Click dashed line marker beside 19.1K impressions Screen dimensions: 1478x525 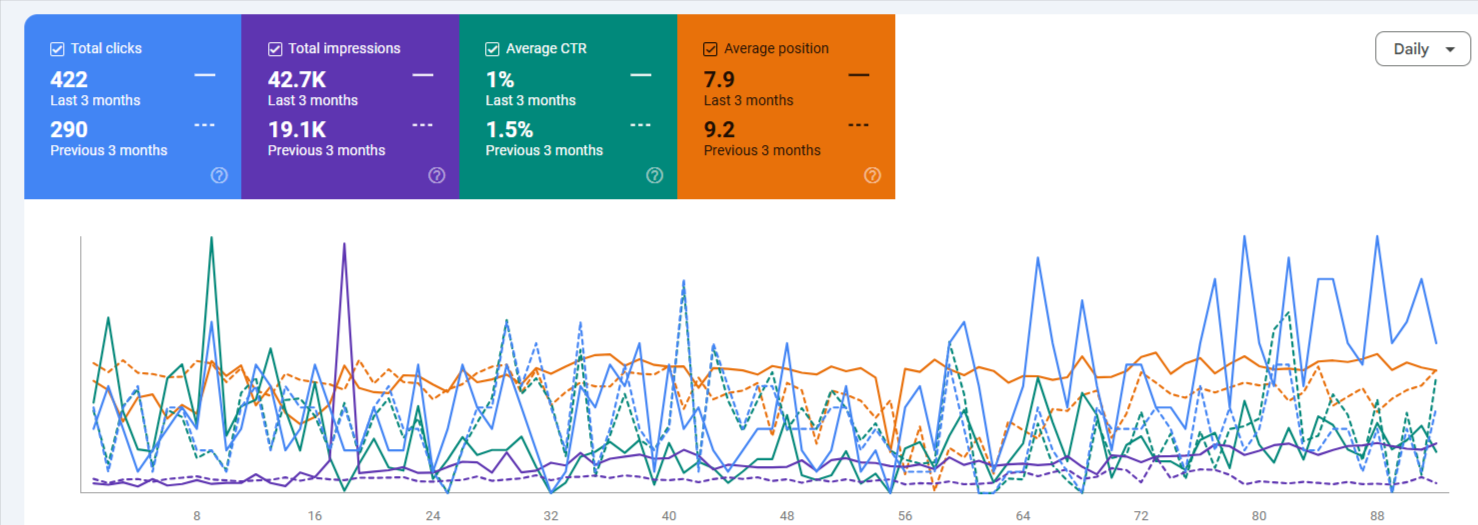[x=422, y=125]
